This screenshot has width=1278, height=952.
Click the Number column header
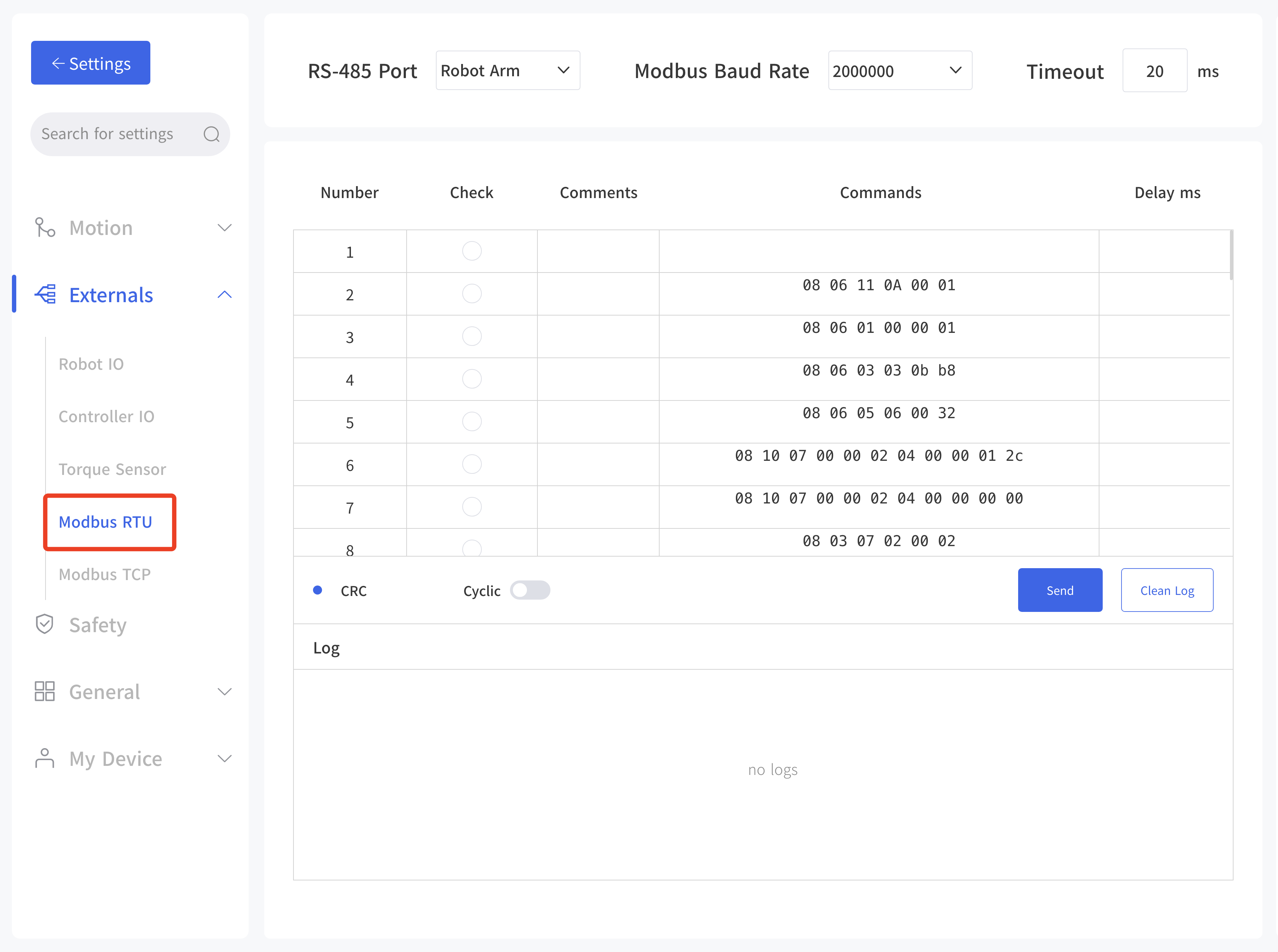pos(349,193)
